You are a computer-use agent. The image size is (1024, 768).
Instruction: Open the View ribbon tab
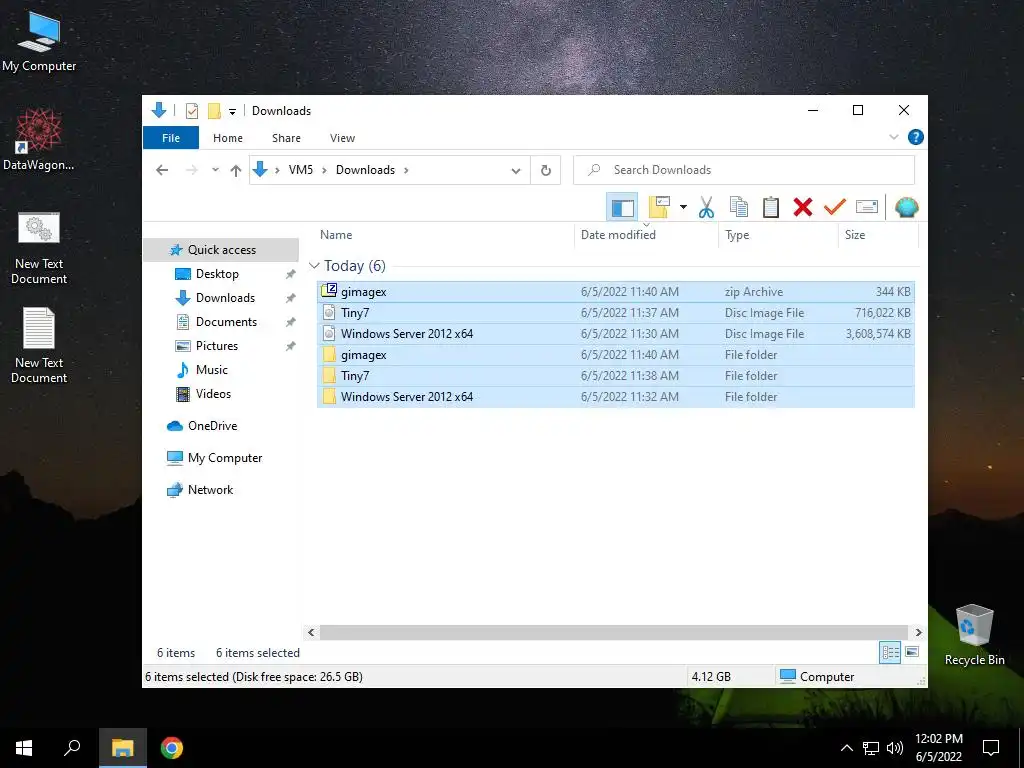pyautogui.click(x=342, y=138)
